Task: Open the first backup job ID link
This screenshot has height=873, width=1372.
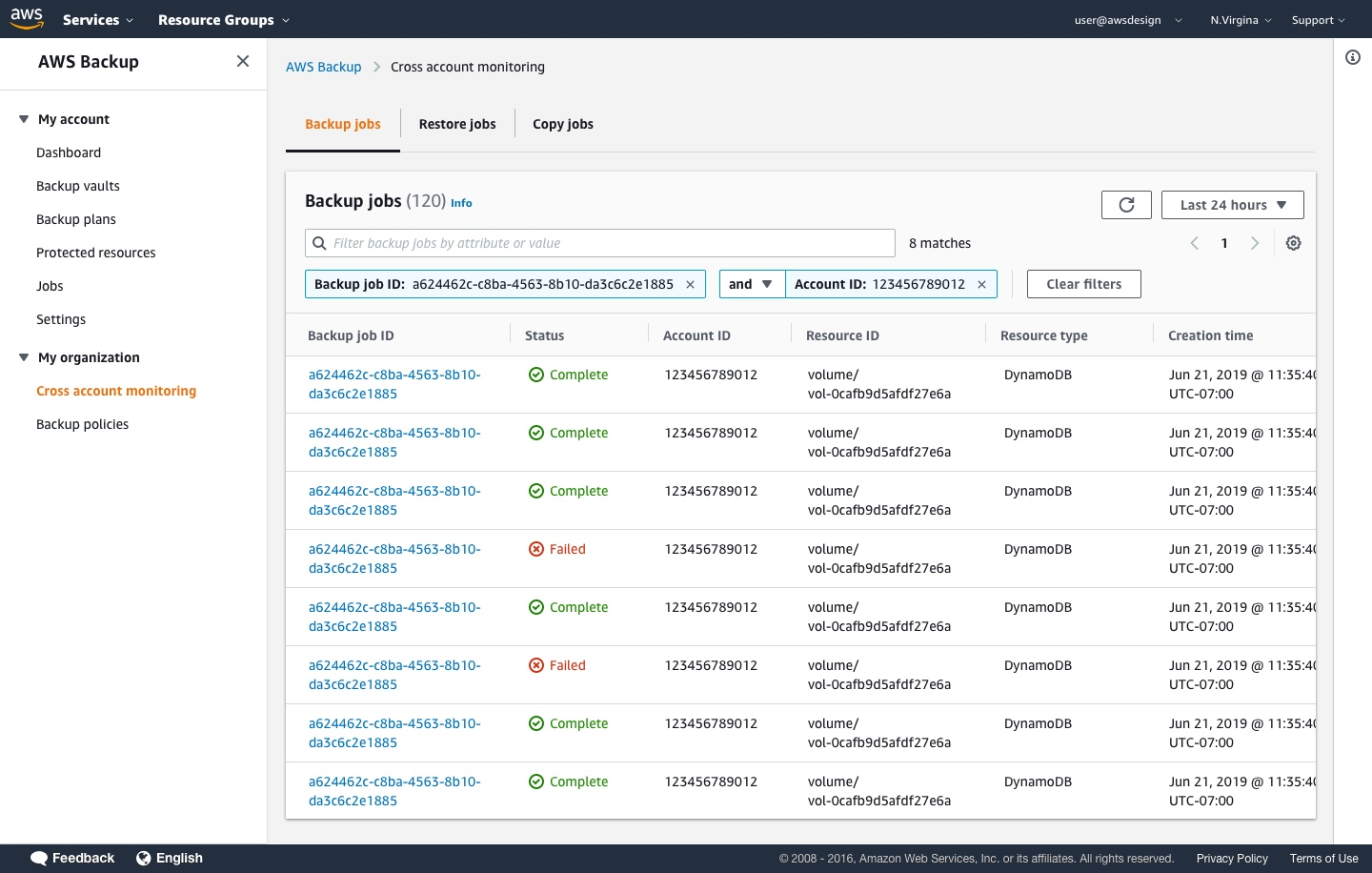Action: (394, 384)
